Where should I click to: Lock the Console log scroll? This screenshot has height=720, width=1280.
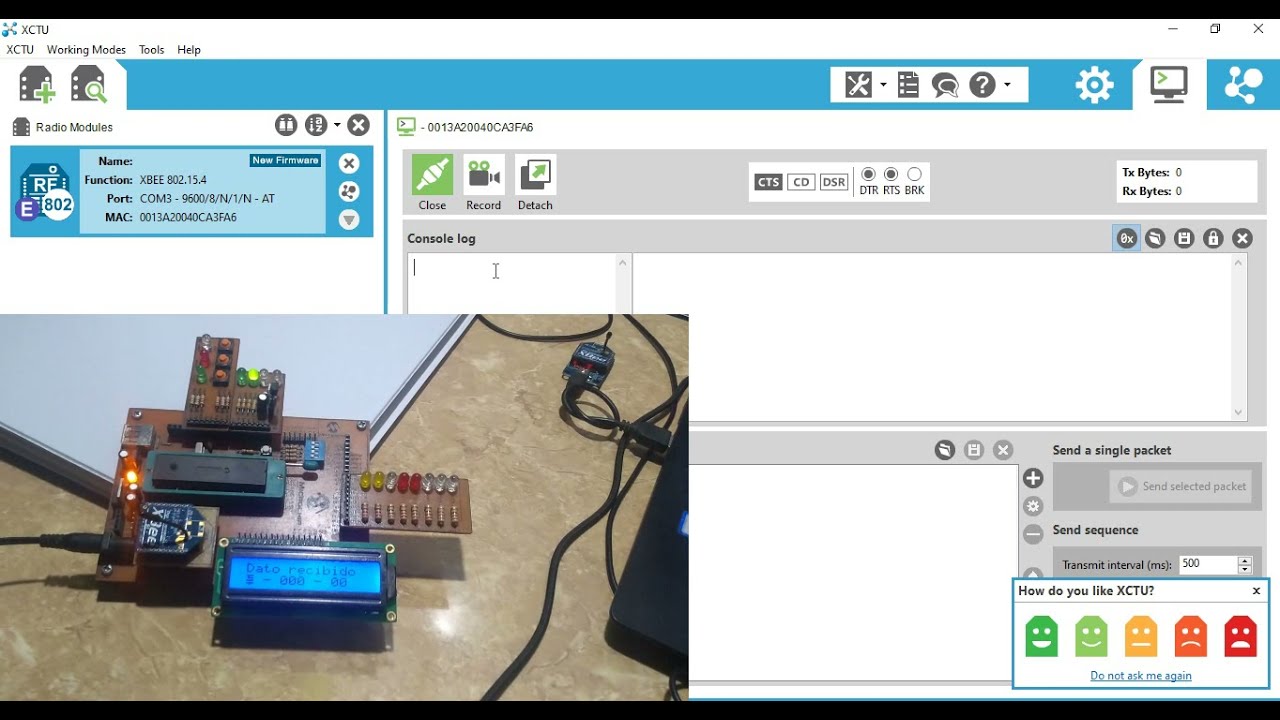(1213, 238)
